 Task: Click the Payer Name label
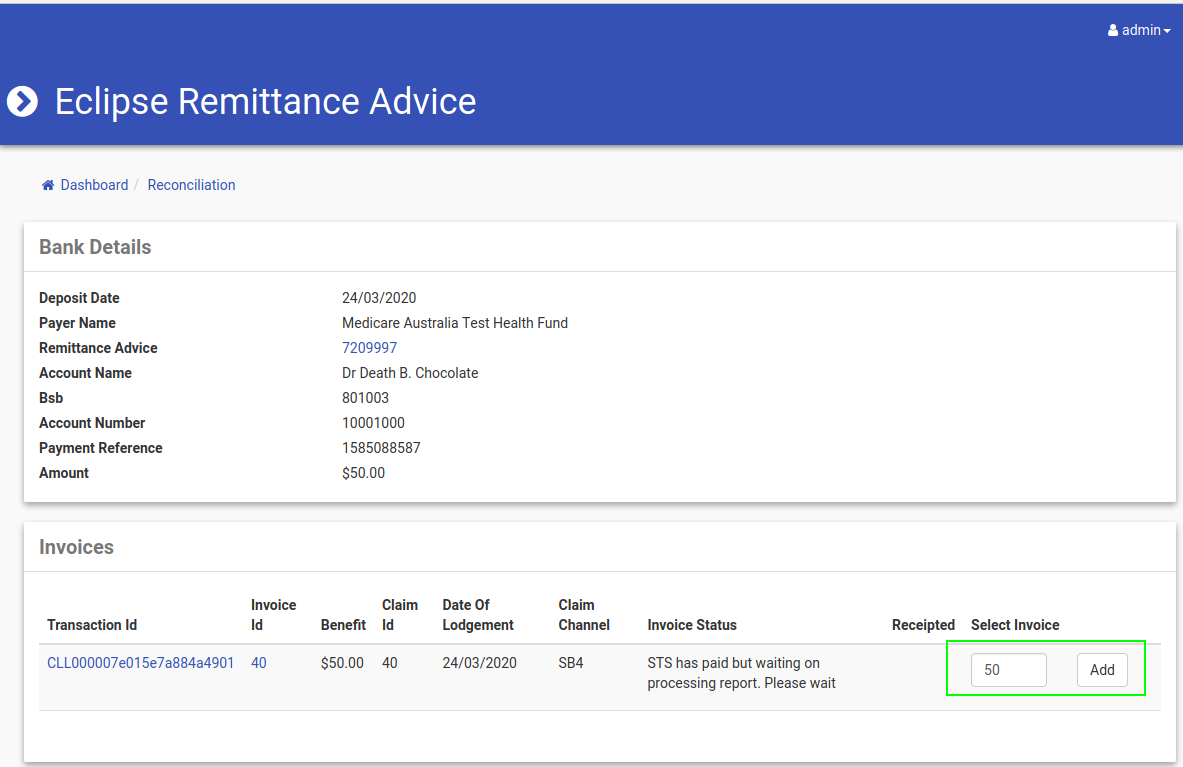coord(77,323)
